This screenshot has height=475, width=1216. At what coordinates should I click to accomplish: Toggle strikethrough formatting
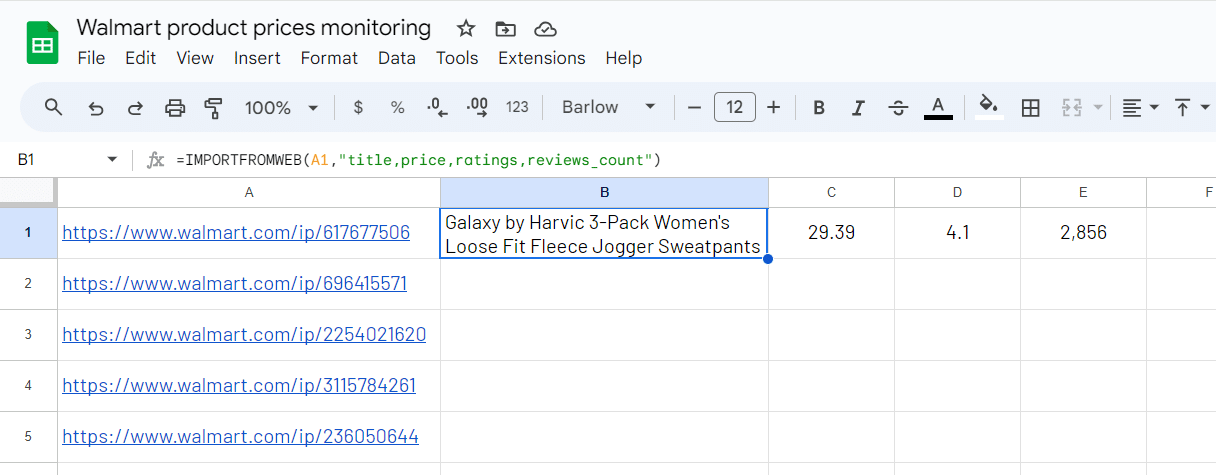[x=897, y=107]
